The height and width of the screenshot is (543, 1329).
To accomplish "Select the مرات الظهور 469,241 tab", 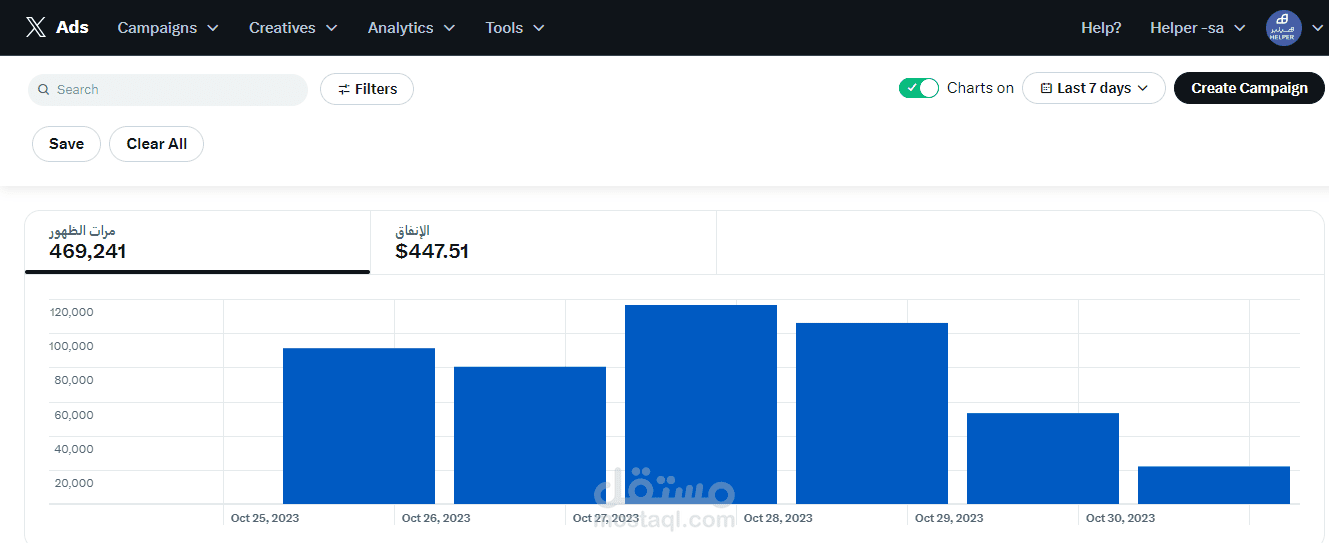I will click(197, 242).
